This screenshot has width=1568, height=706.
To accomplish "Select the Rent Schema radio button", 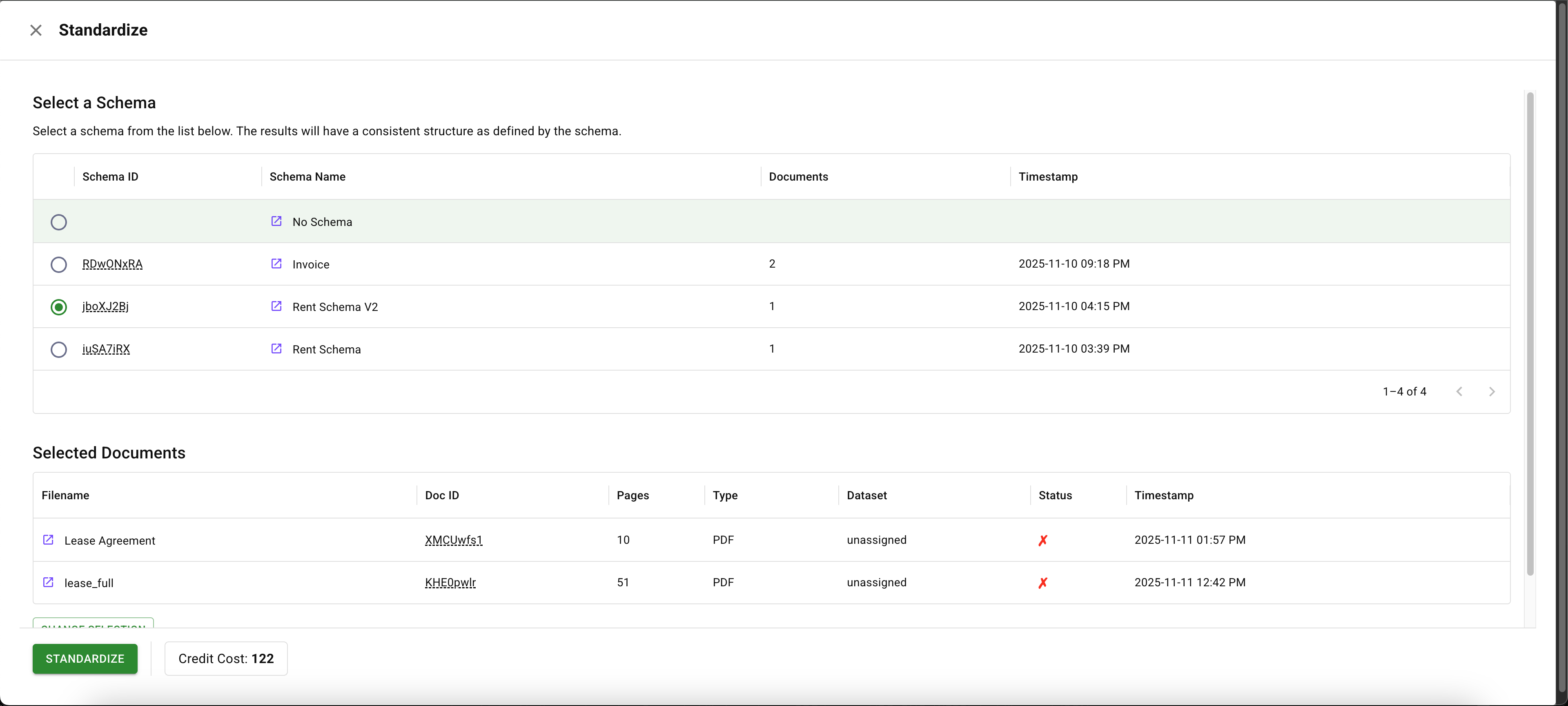I will (x=58, y=349).
